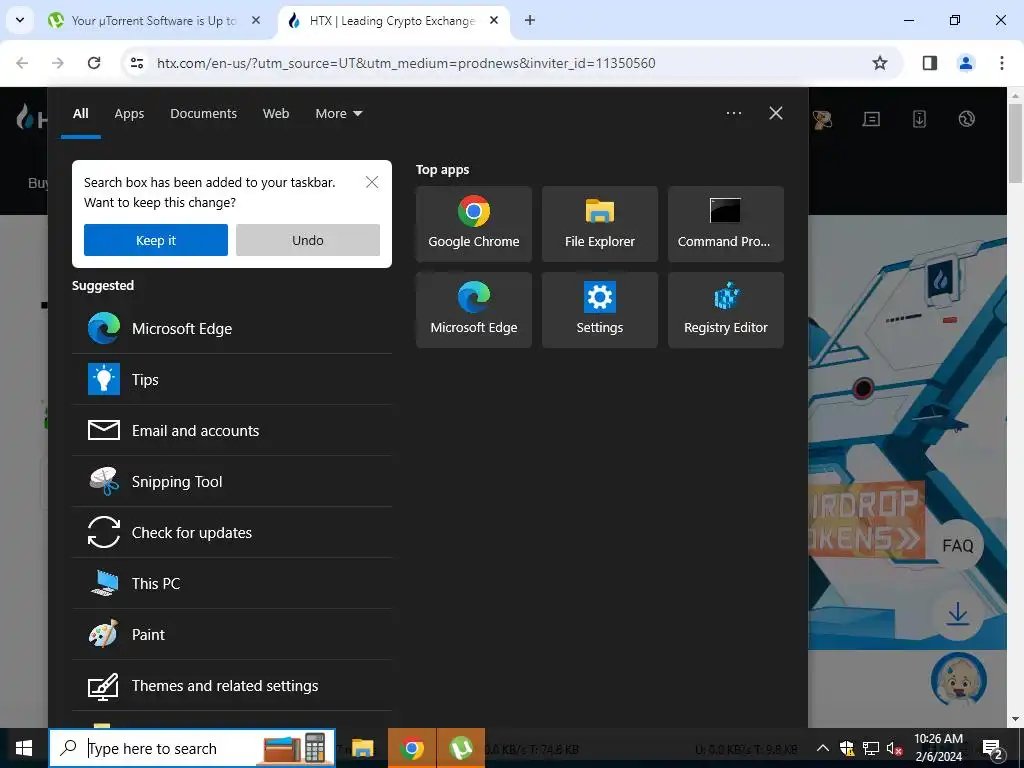This screenshot has width=1024, height=768.
Task: Bookmark this page with the star icon
Action: (x=880, y=63)
